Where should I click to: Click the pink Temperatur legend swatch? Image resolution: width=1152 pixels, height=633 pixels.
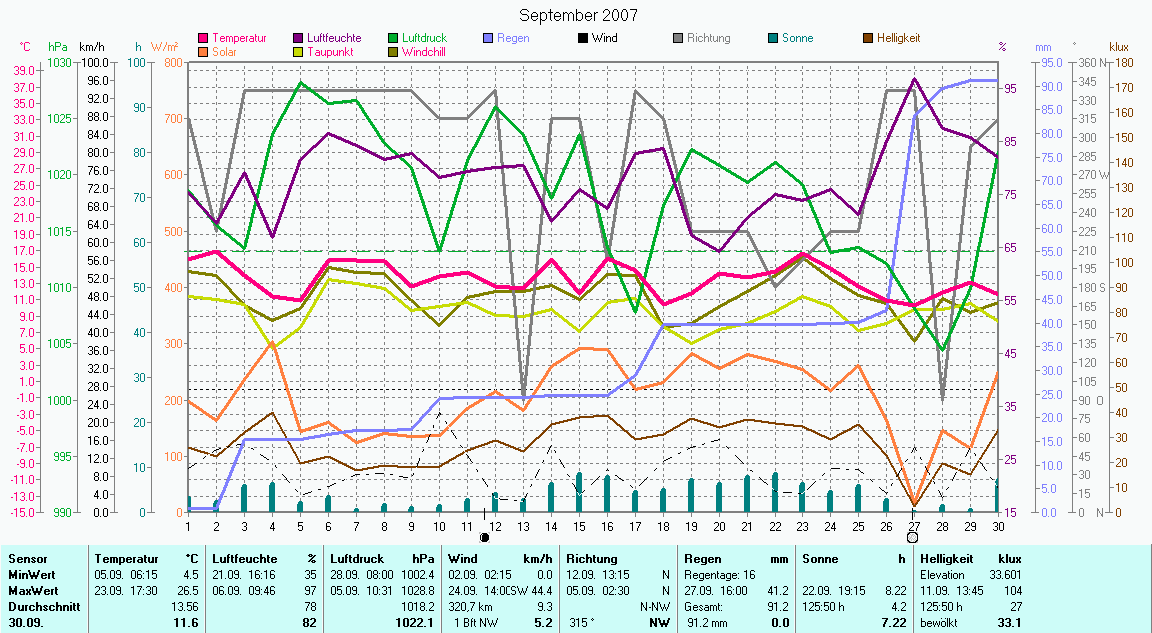click(204, 39)
